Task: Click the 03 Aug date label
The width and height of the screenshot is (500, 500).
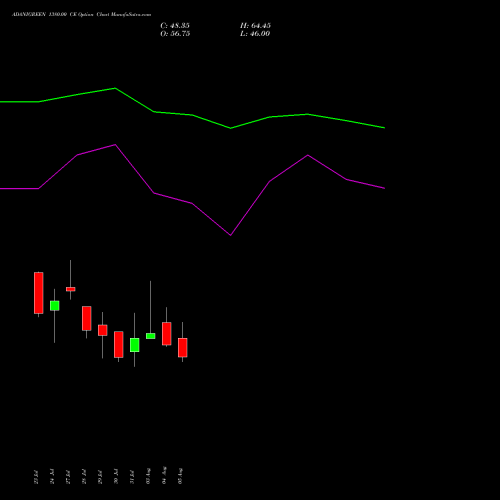Action: pyautogui.click(x=148, y=476)
